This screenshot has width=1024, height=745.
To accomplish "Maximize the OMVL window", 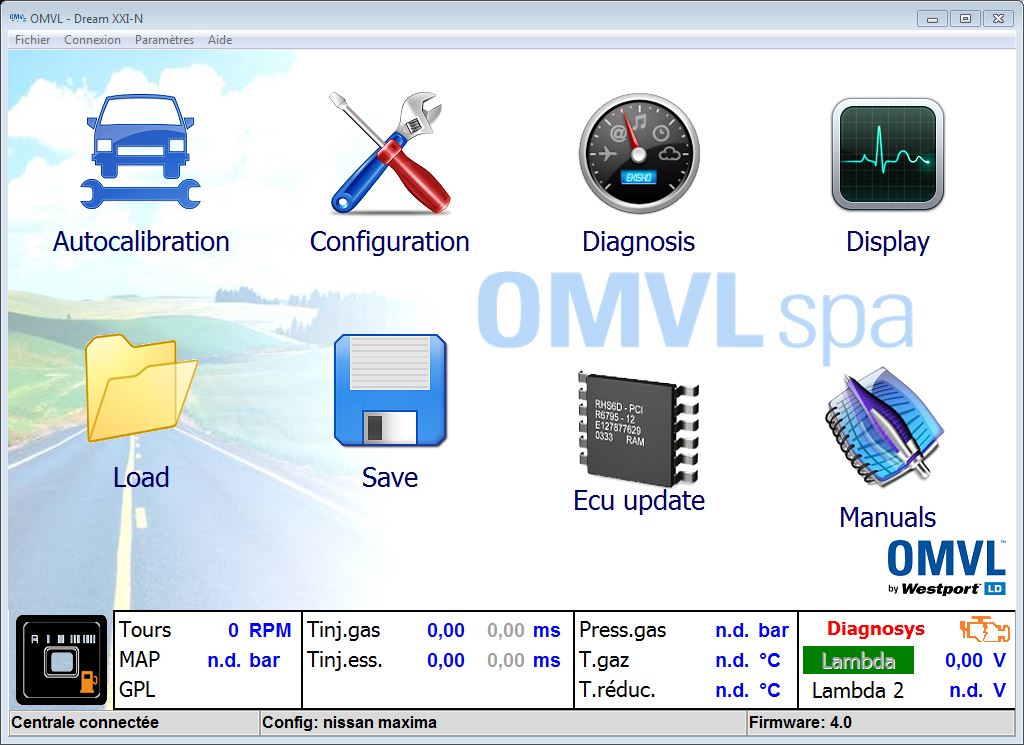I will tap(965, 19).
